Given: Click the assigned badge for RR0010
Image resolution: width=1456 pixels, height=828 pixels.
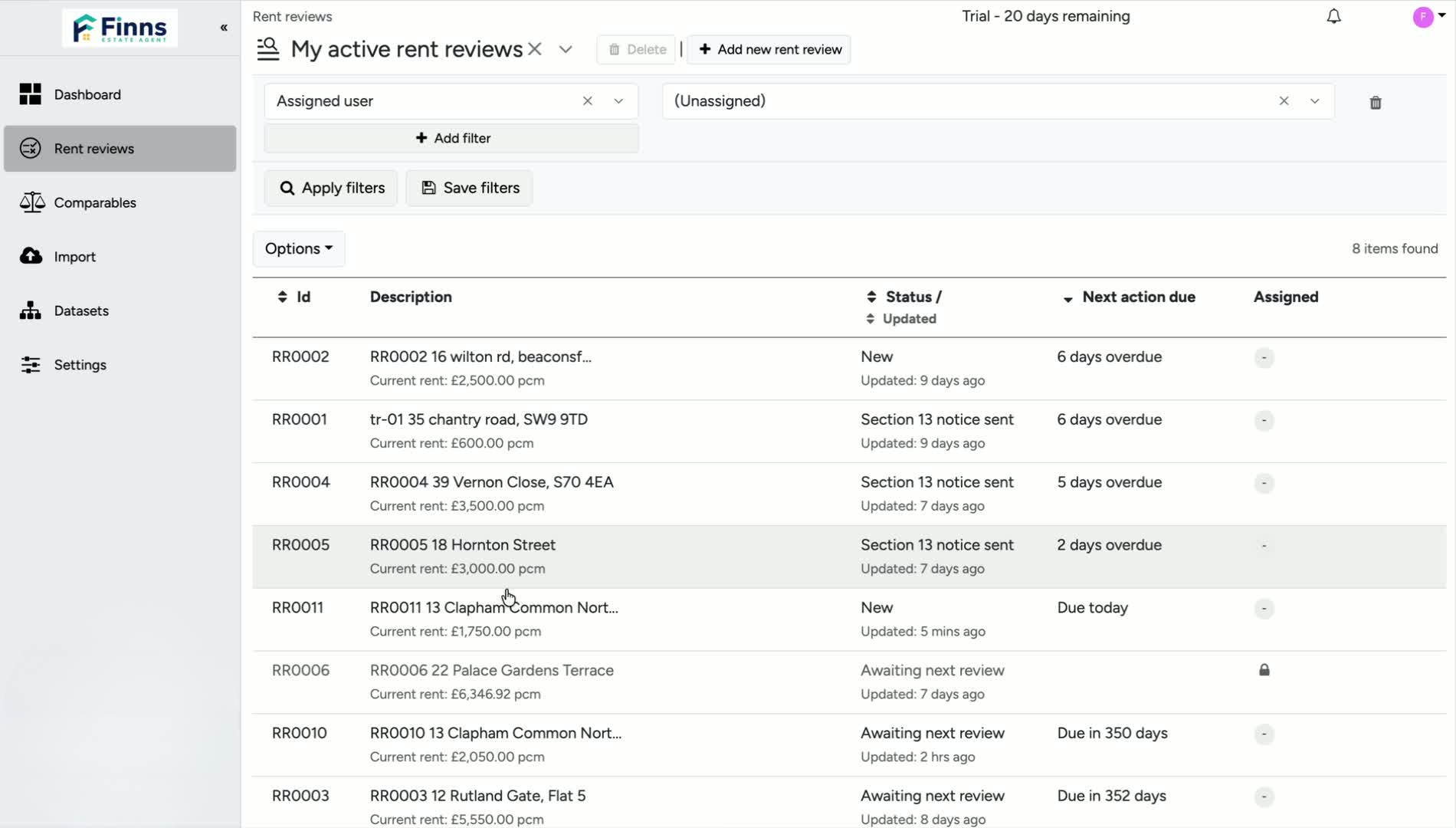Looking at the screenshot, I should pos(1264,734).
